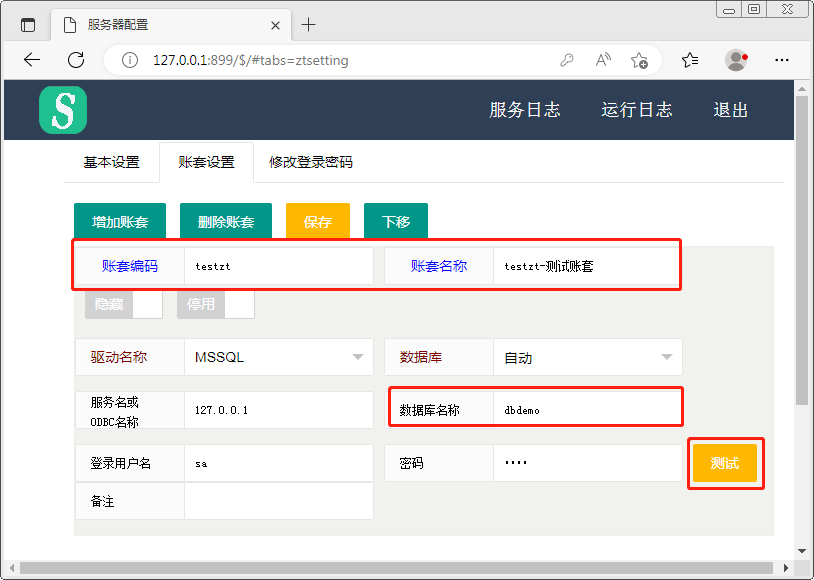This screenshot has height=580, width=814.
Task: Click the vertical page scrollbar
Action: [802, 250]
